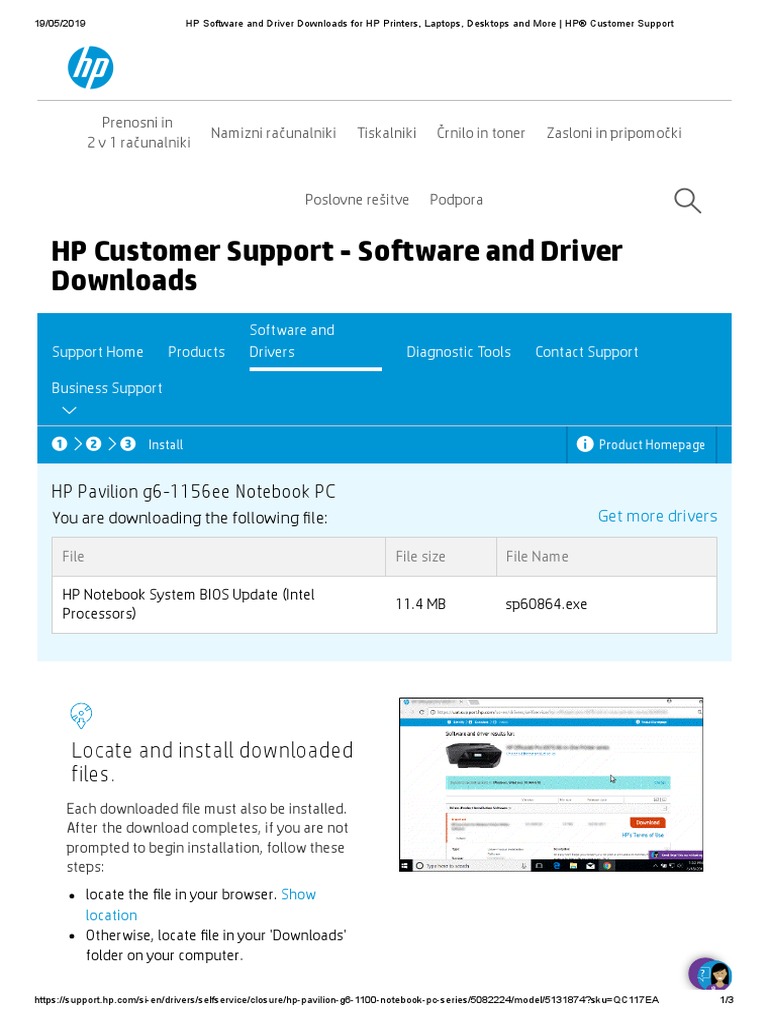Open the search magnifier icon
The height and width of the screenshot is (1024, 768).
pos(687,200)
